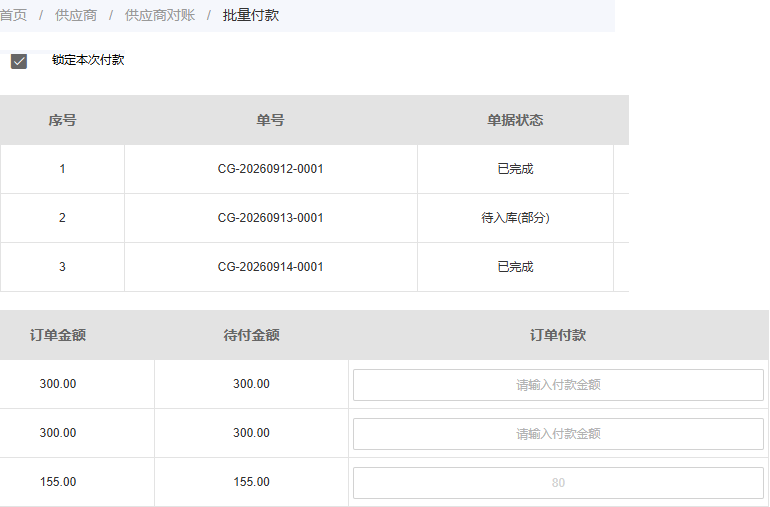Open 供应商对账 breadcrumb link
This screenshot has width=770, height=507.
pyautogui.click(x=160, y=15)
